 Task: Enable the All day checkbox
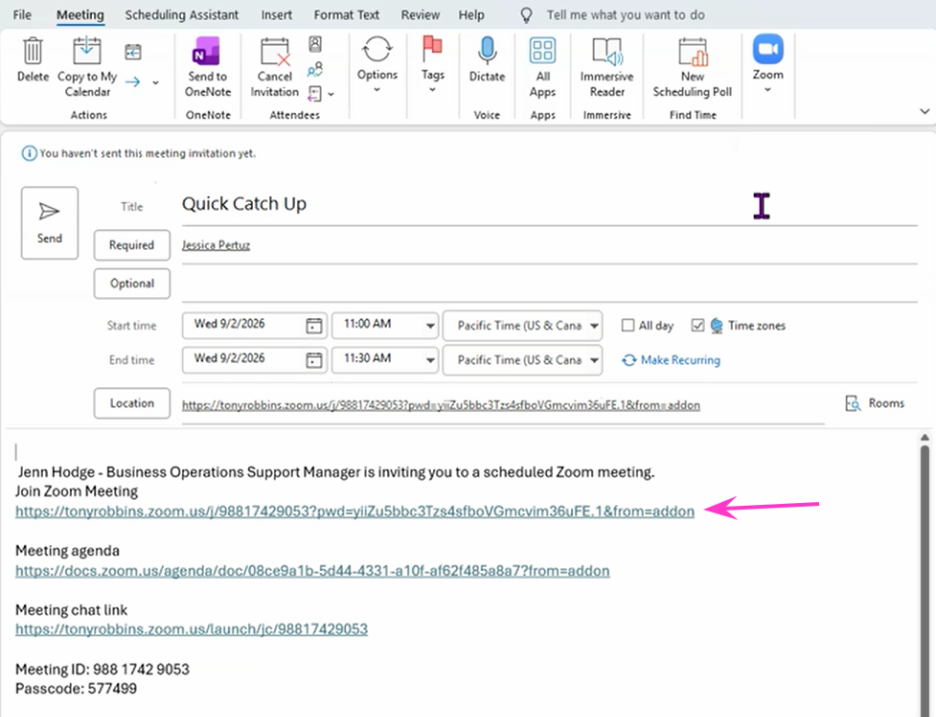(627, 325)
